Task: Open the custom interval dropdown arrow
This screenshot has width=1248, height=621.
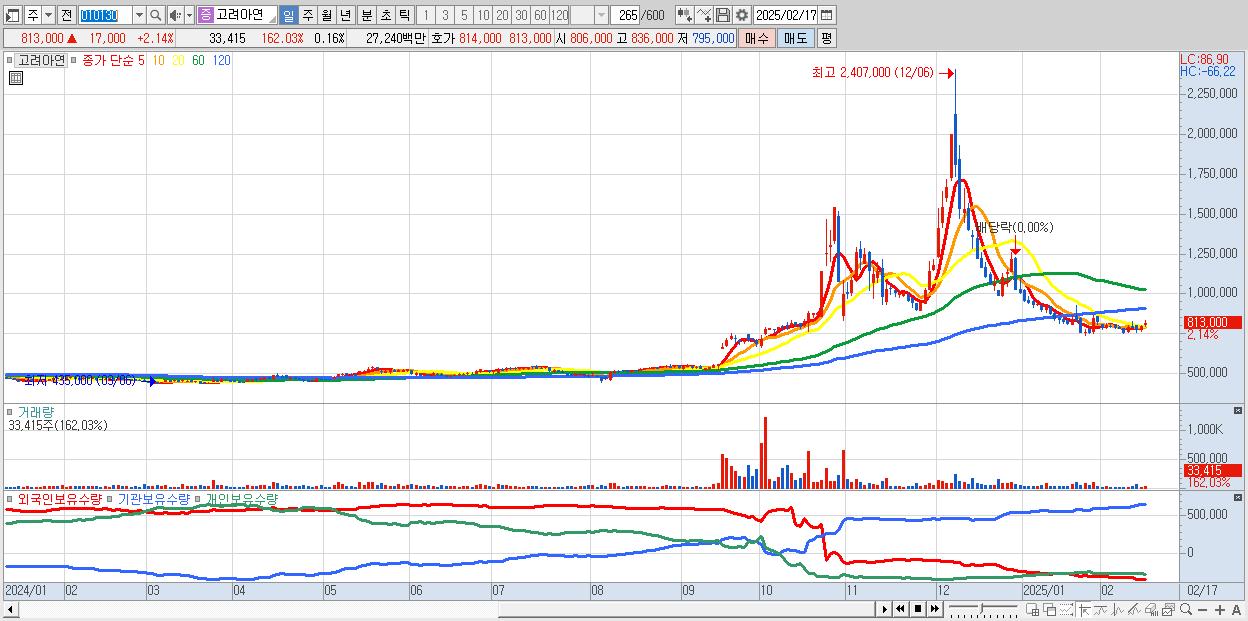Action: (601, 15)
